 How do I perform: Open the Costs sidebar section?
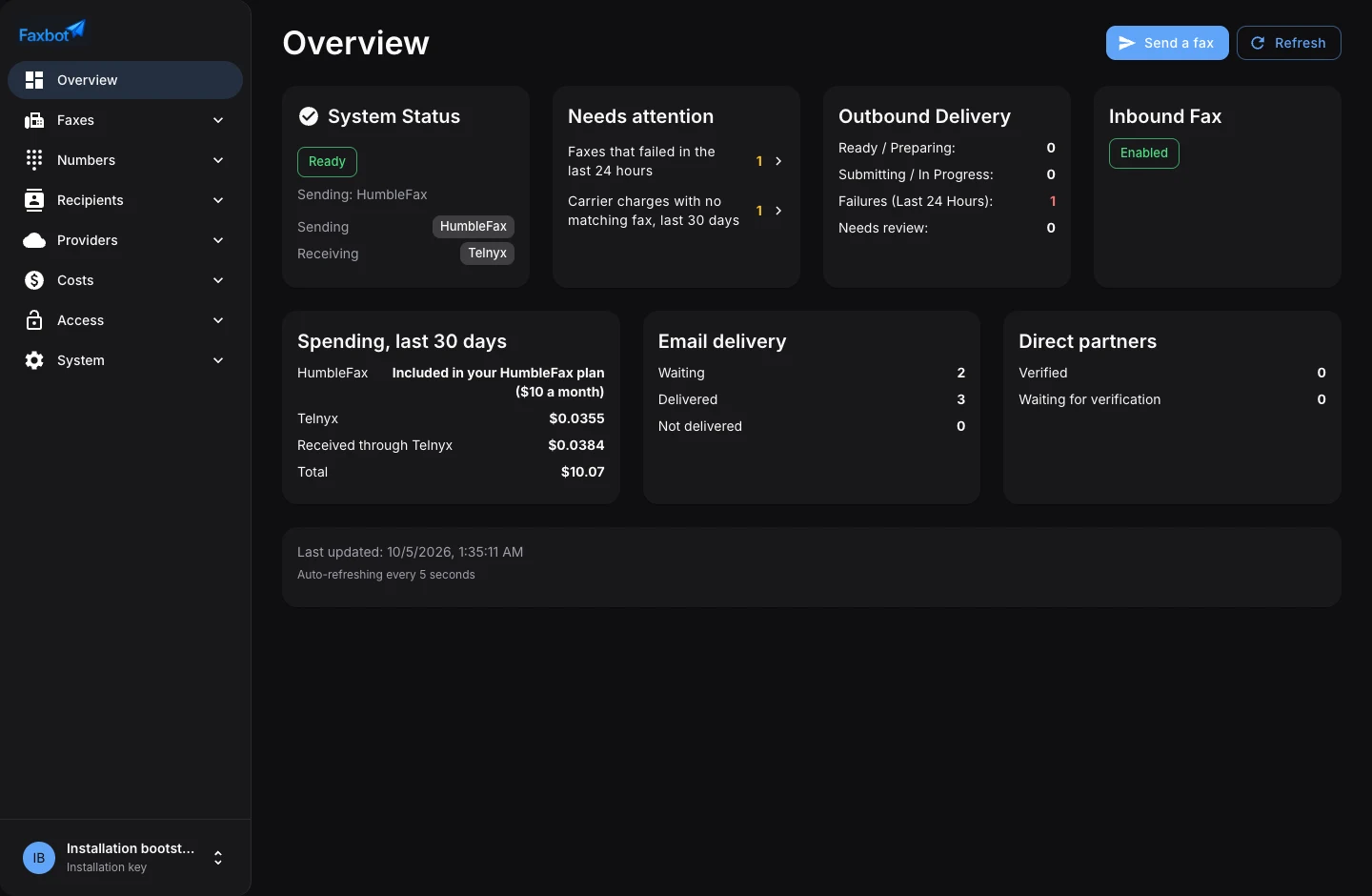click(x=125, y=280)
